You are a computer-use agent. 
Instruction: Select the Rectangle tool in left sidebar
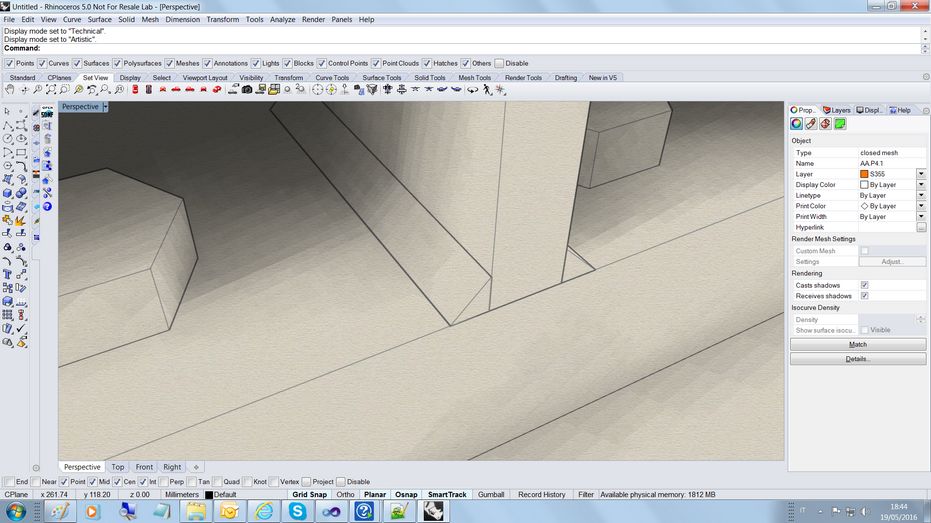[x=21, y=153]
